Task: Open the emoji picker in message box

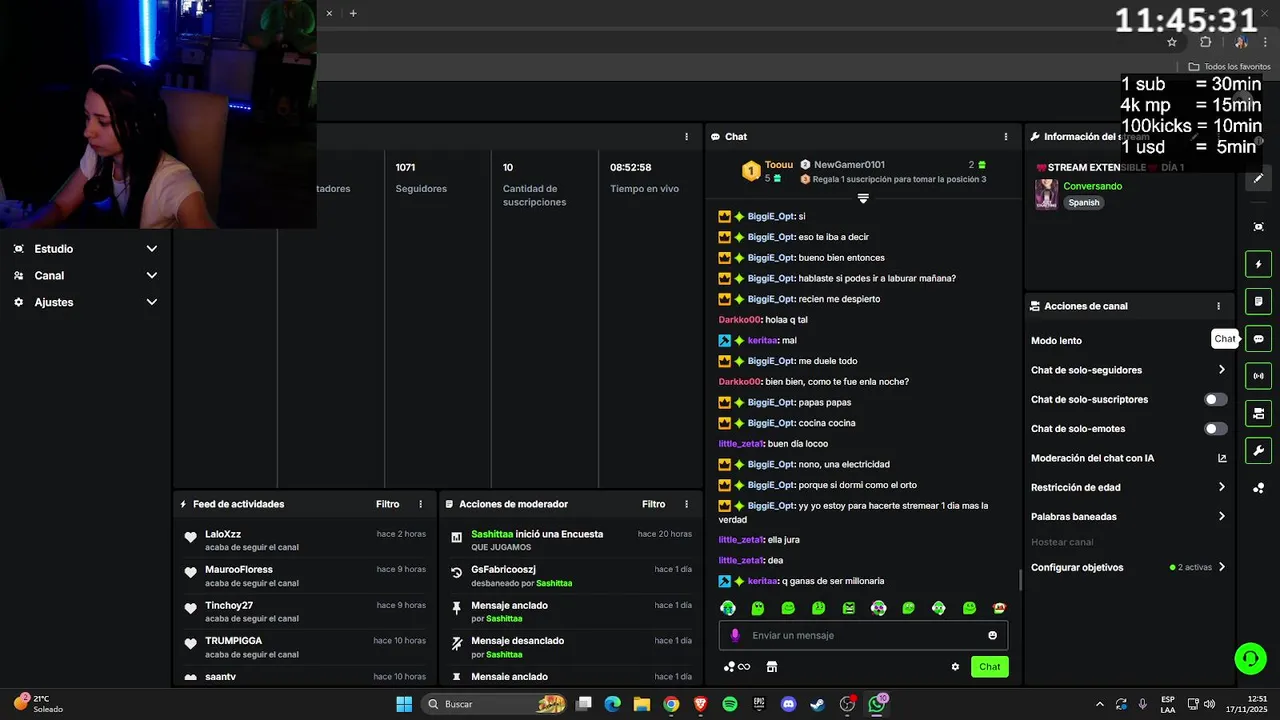Action: tap(992, 635)
